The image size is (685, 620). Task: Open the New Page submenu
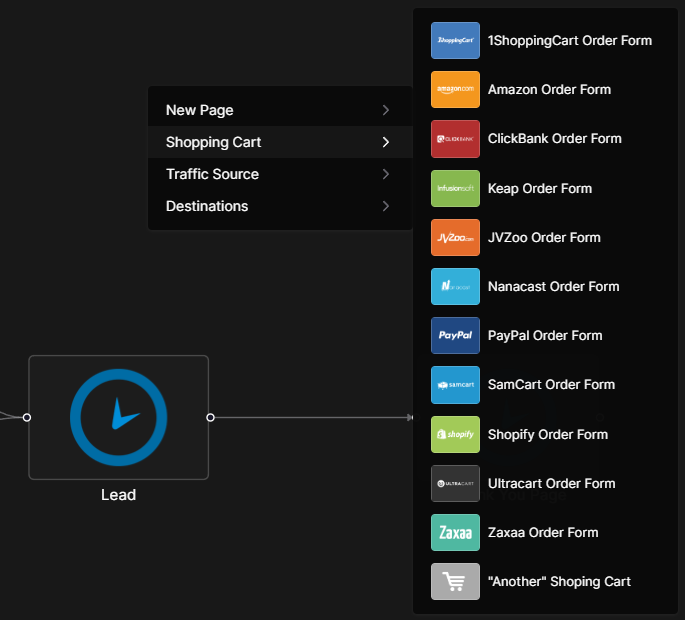pos(280,110)
